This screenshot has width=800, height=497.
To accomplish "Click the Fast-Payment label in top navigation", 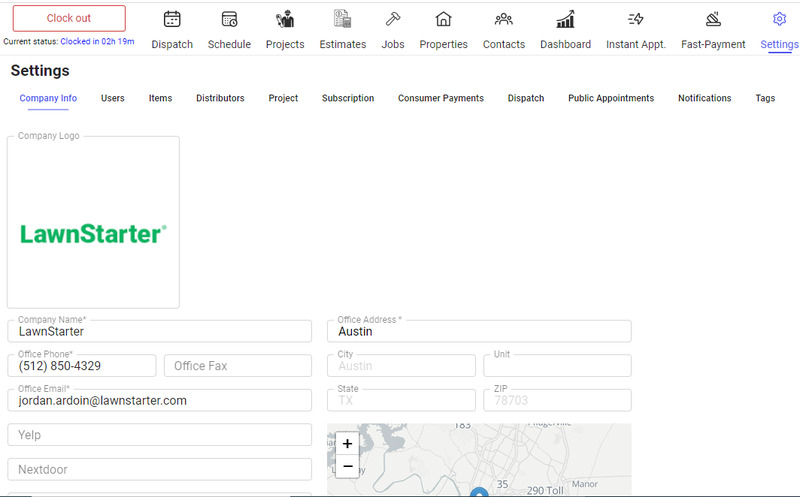I will point(713,44).
